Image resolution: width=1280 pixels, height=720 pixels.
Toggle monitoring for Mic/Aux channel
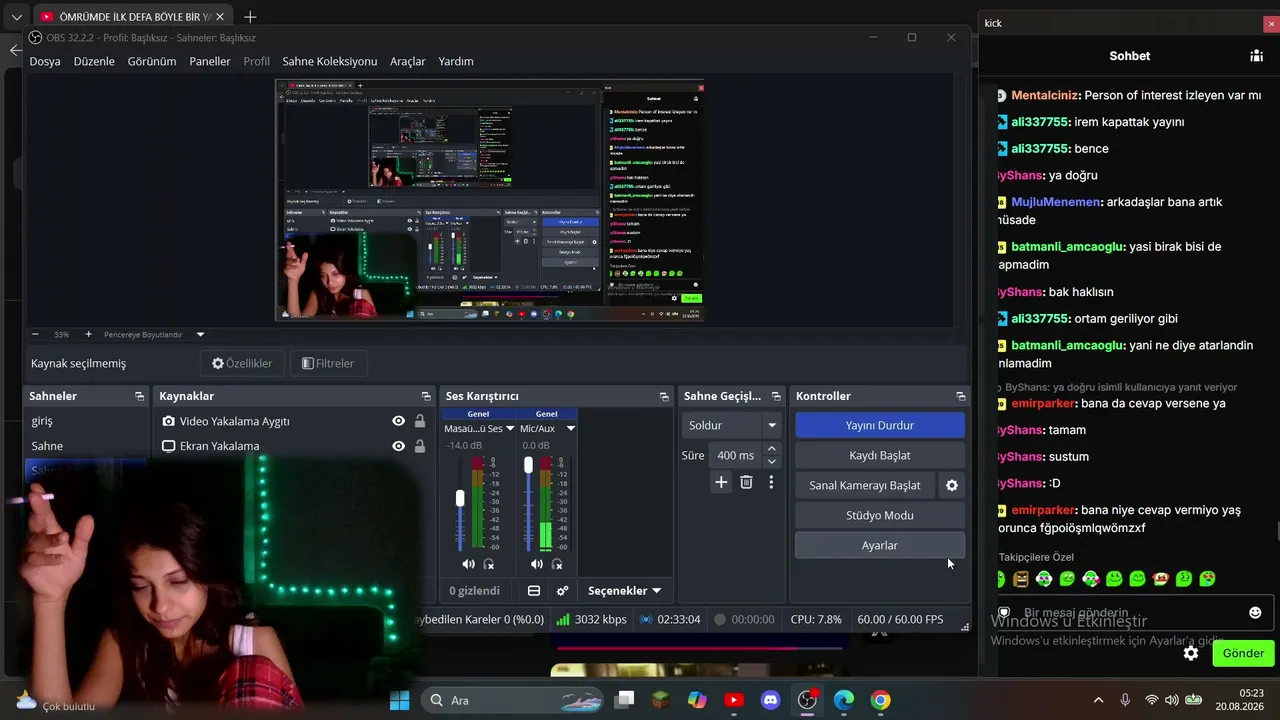[557, 565]
